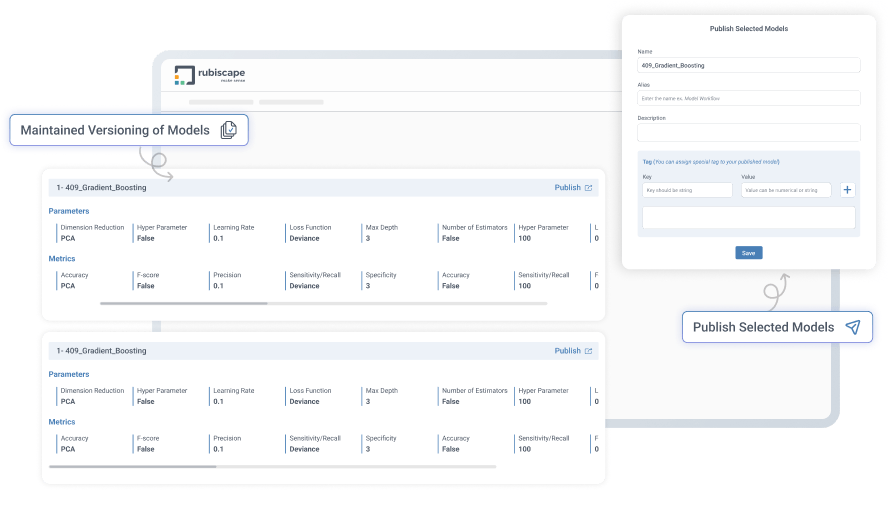The width and height of the screenshot is (889, 515).
Task: Click Learning Rate 0.1 in the upper card
Action: [x=233, y=233]
